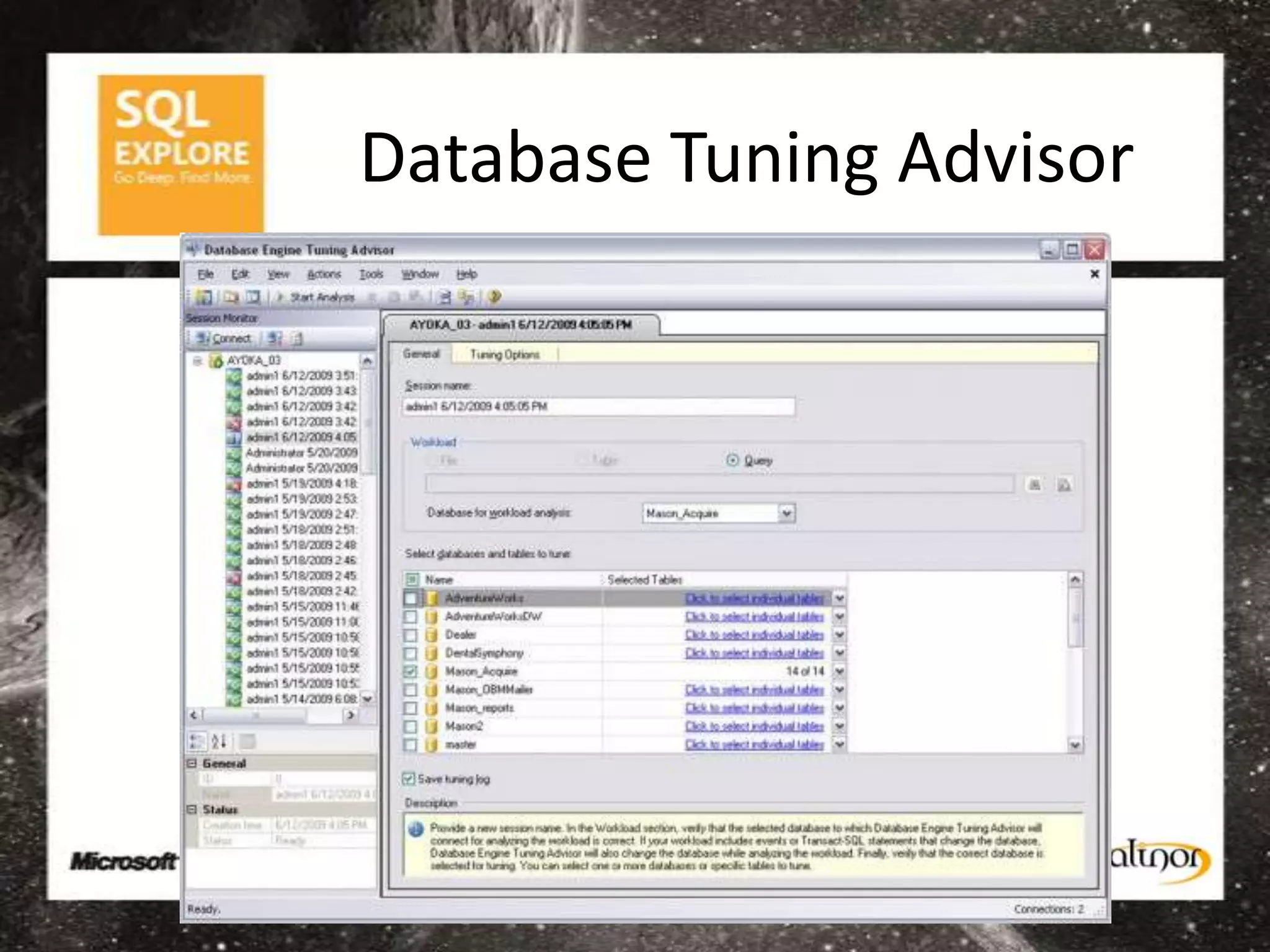Image resolution: width=1270 pixels, height=952 pixels.
Task: Click the Session Monitor icon right of Connect
Action: (275, 338)
